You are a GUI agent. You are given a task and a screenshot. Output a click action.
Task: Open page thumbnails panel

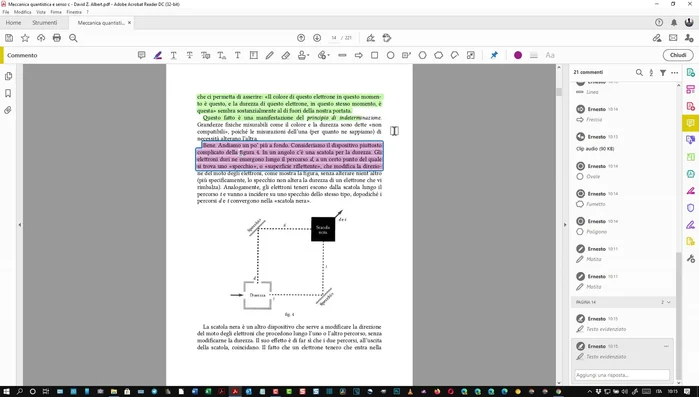click(8, 77)
